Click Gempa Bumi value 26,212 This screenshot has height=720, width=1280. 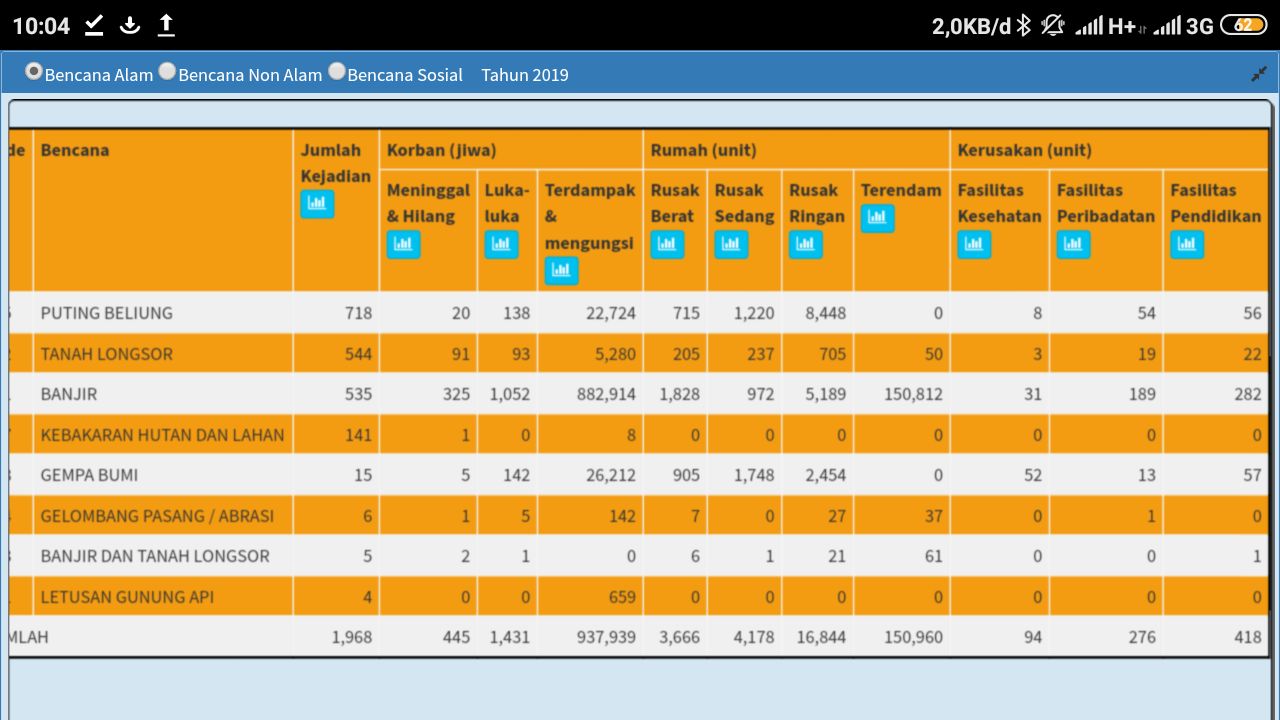click(611, 475)
